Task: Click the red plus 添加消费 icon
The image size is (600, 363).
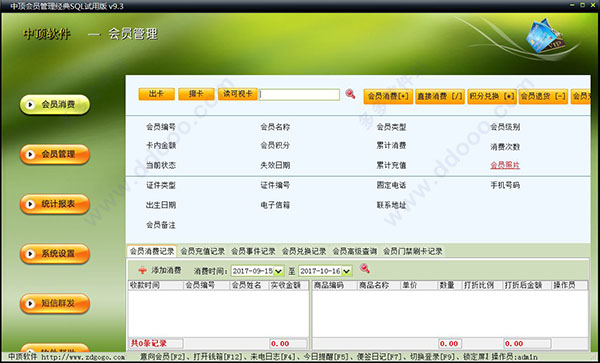Action: coord(142,270)
